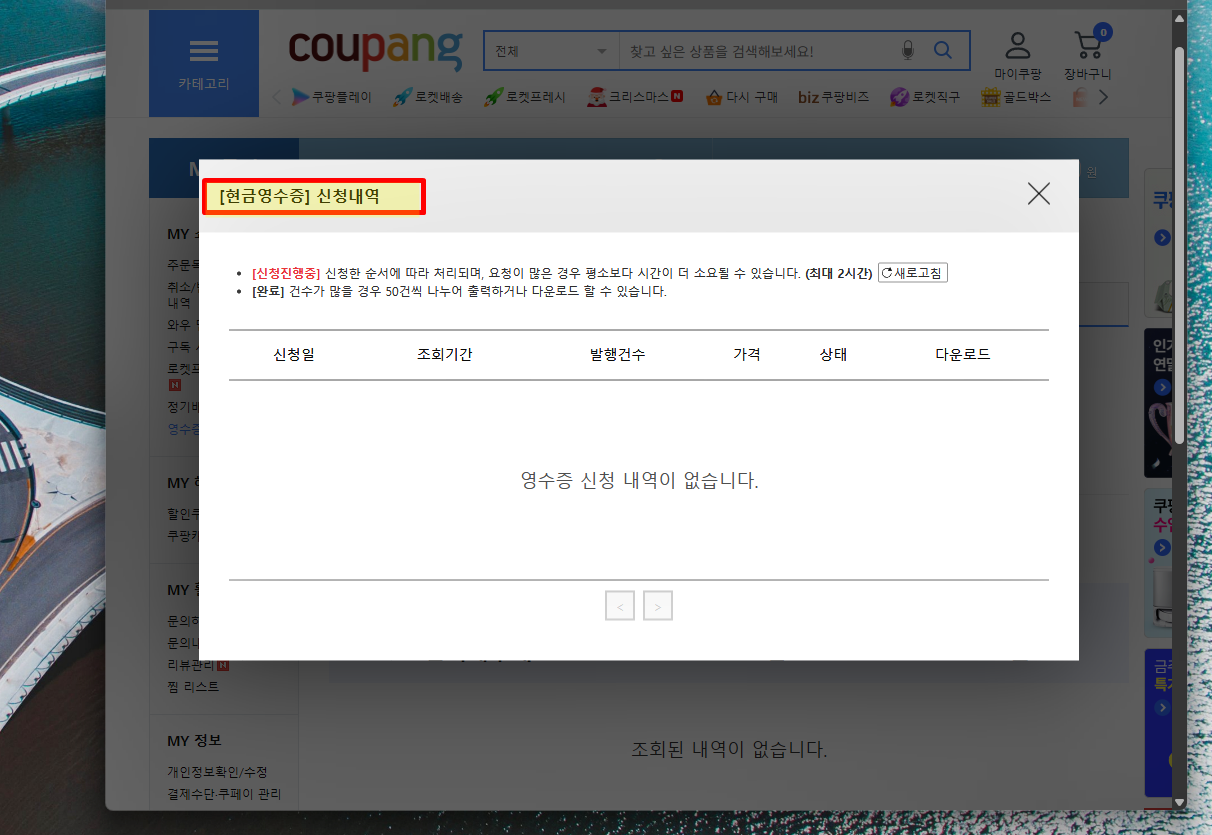Image resolution: width=1212 pixels, height=835 pixels.
Task: Open 찜 리스트 link in sidebar
Action: [193, 687]
